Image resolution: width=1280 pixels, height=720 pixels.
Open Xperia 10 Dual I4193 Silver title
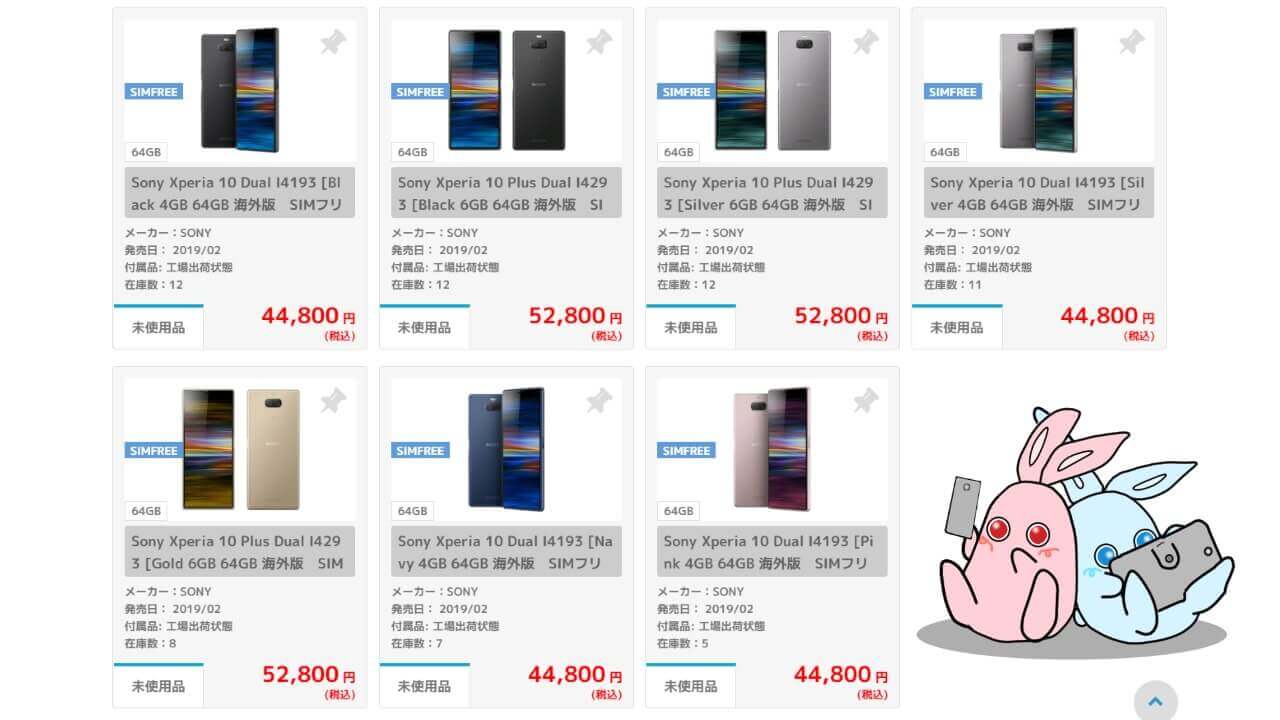1037,193
